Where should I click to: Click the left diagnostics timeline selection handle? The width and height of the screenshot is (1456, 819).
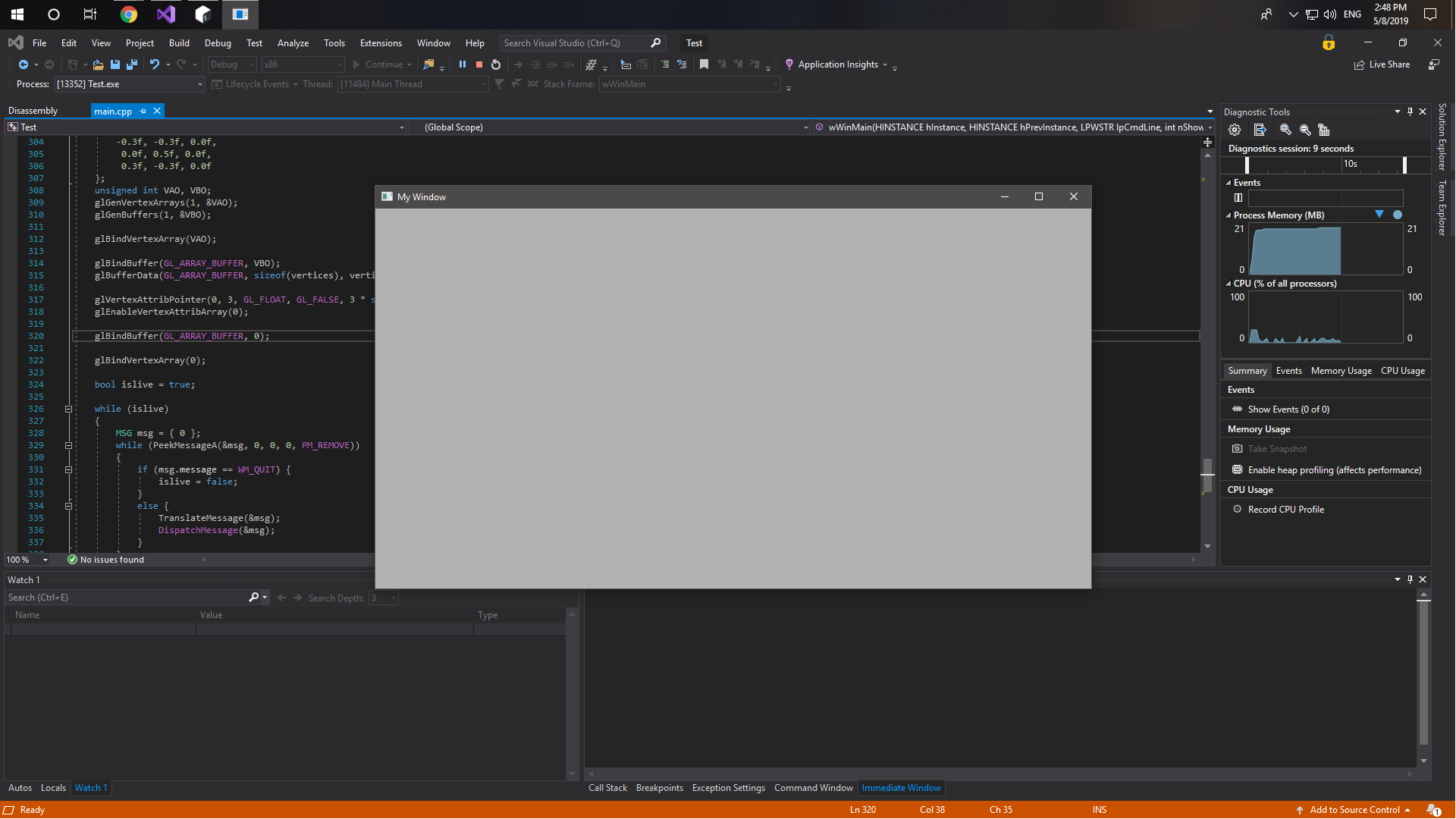[1247, 165]
